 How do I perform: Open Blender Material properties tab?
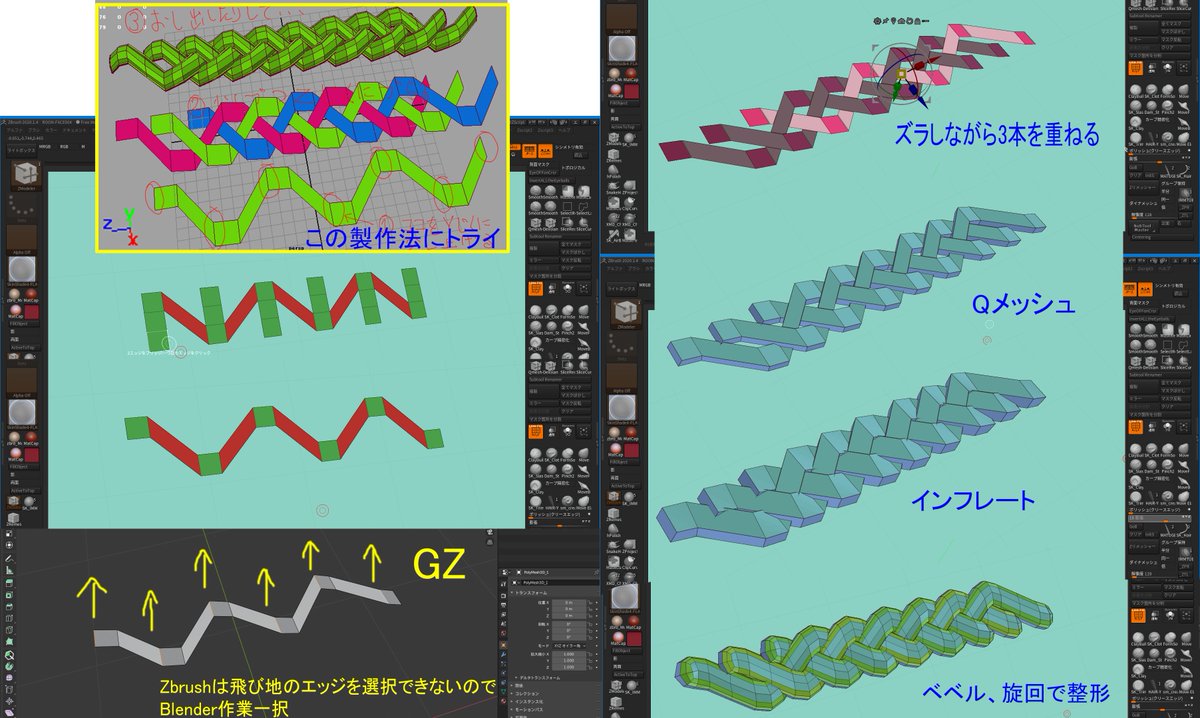[504, 700]
